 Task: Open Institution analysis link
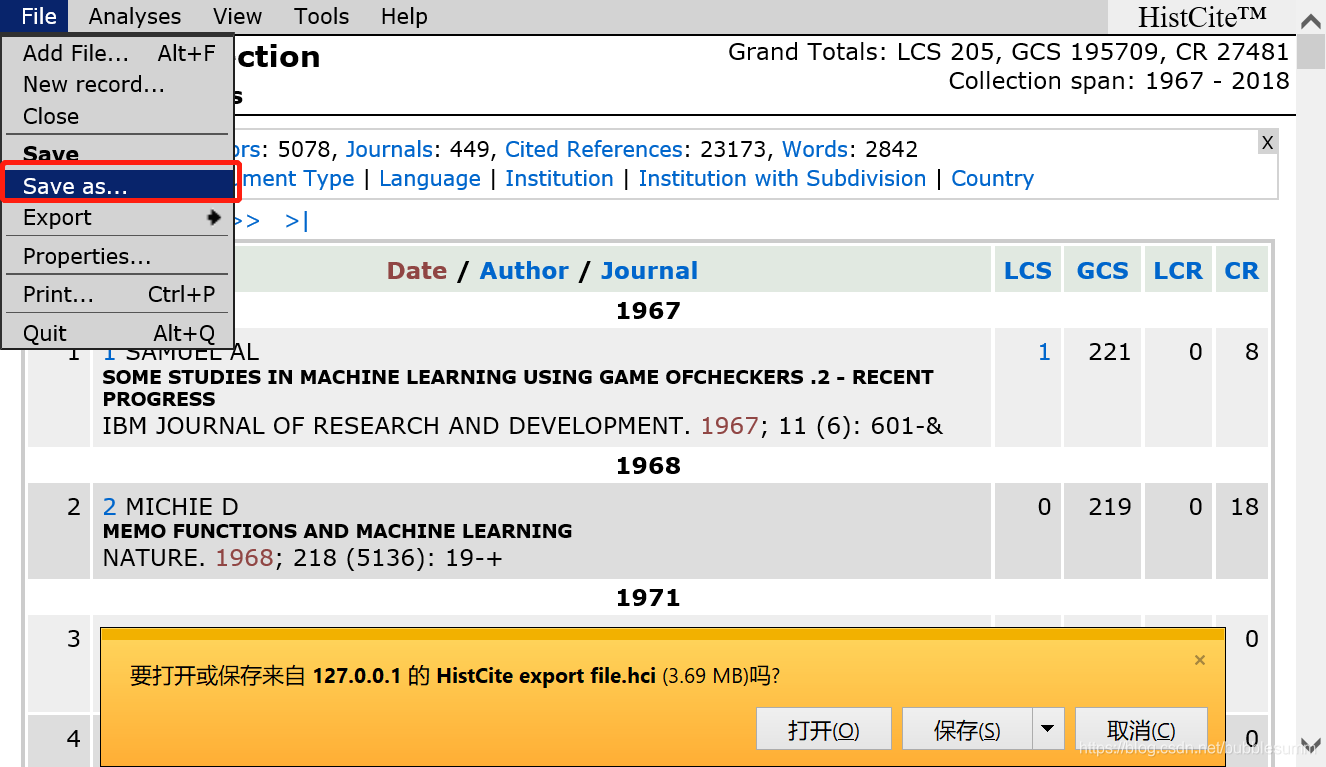pyautogui.click(x=559, y=179)
